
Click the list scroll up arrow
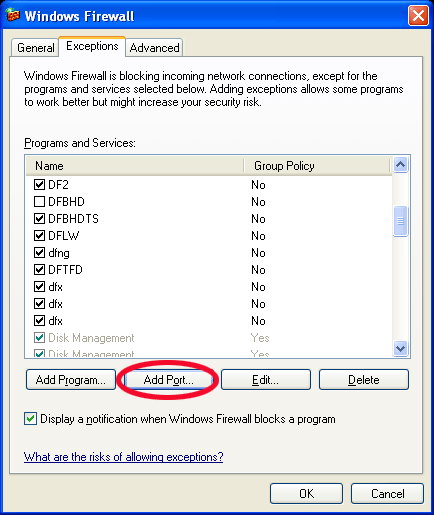pyautogui.click(x=400, y=165)
